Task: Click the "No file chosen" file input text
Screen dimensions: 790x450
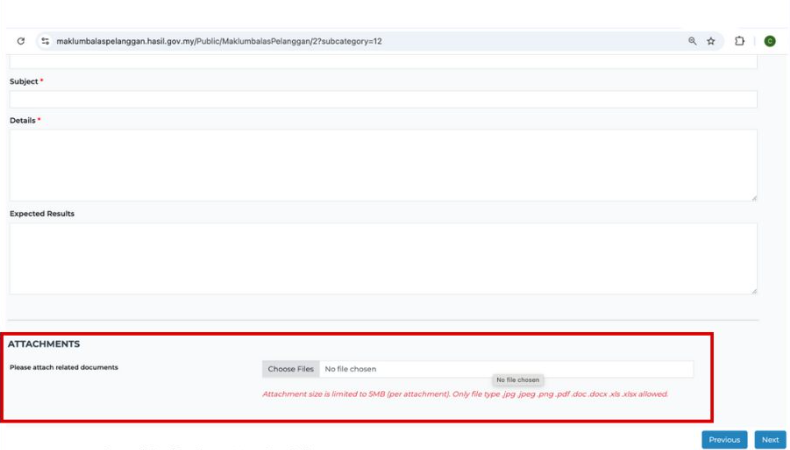Action: pos(350,369)
